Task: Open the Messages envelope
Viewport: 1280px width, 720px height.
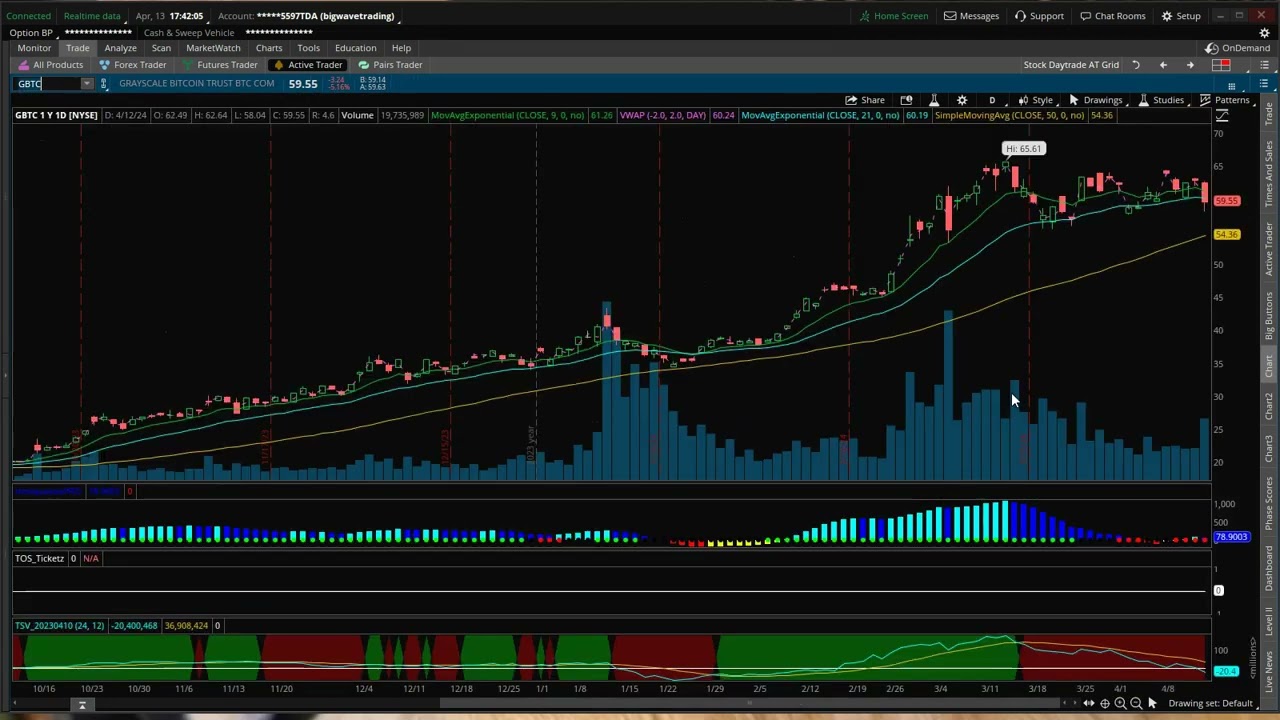Action: (971, 16)
